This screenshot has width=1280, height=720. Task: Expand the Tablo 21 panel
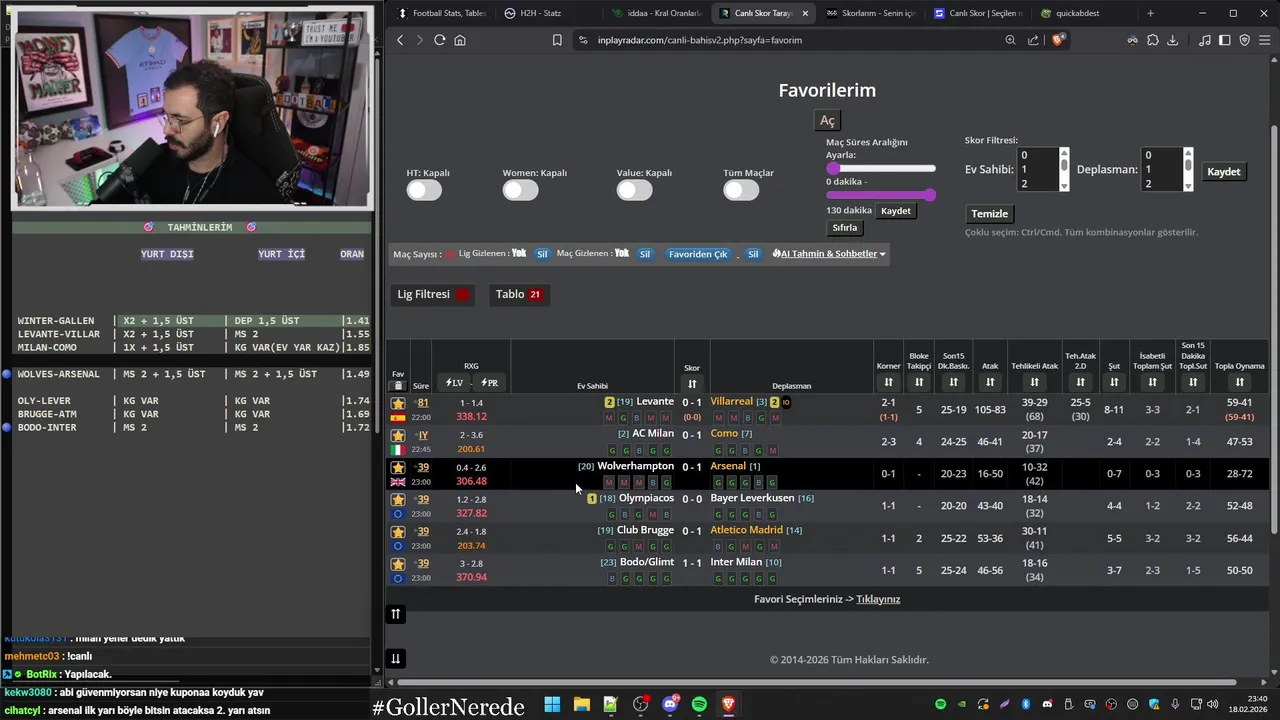coord(519,294)
